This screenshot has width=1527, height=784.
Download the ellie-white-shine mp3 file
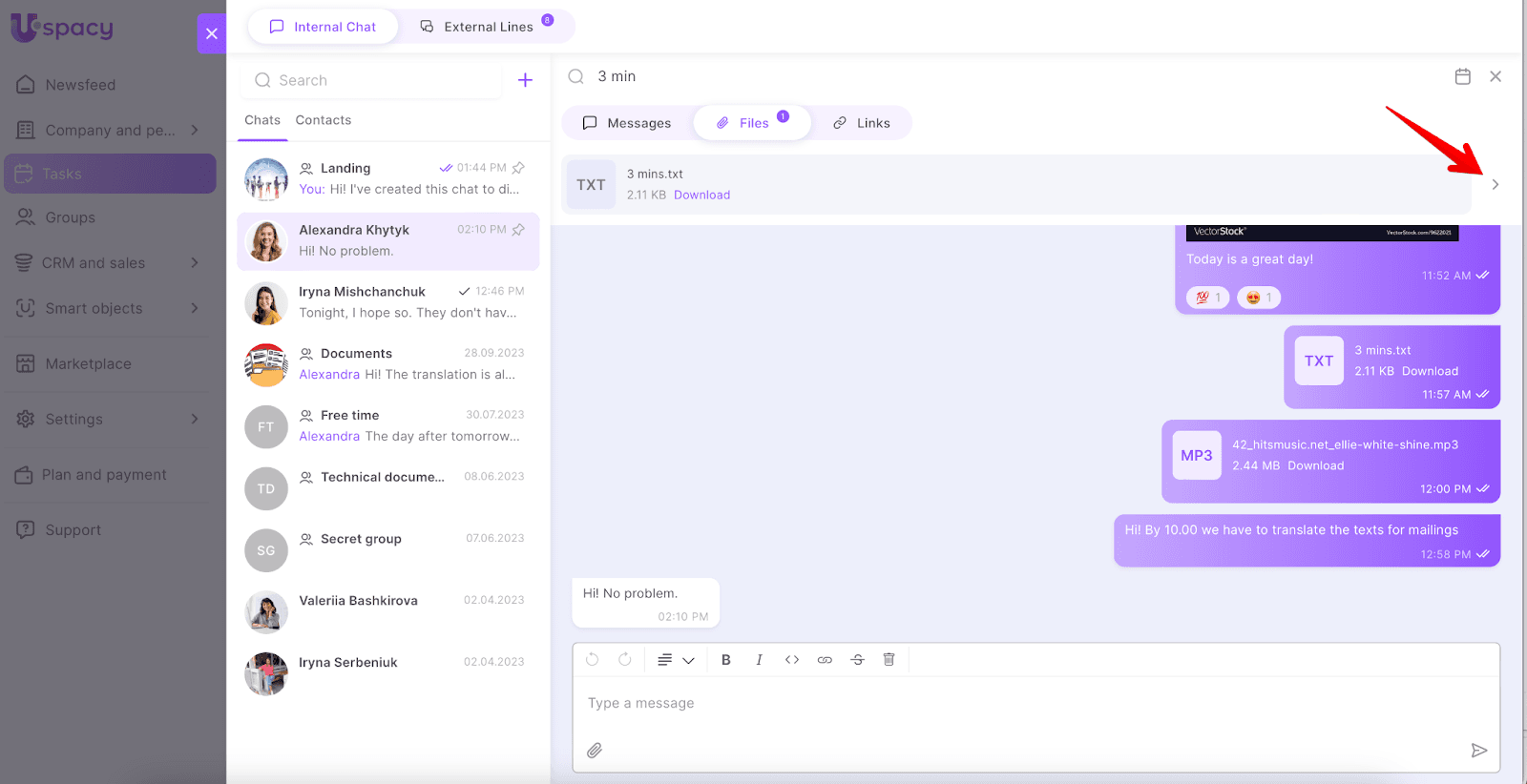click(x=1315, y=465)
